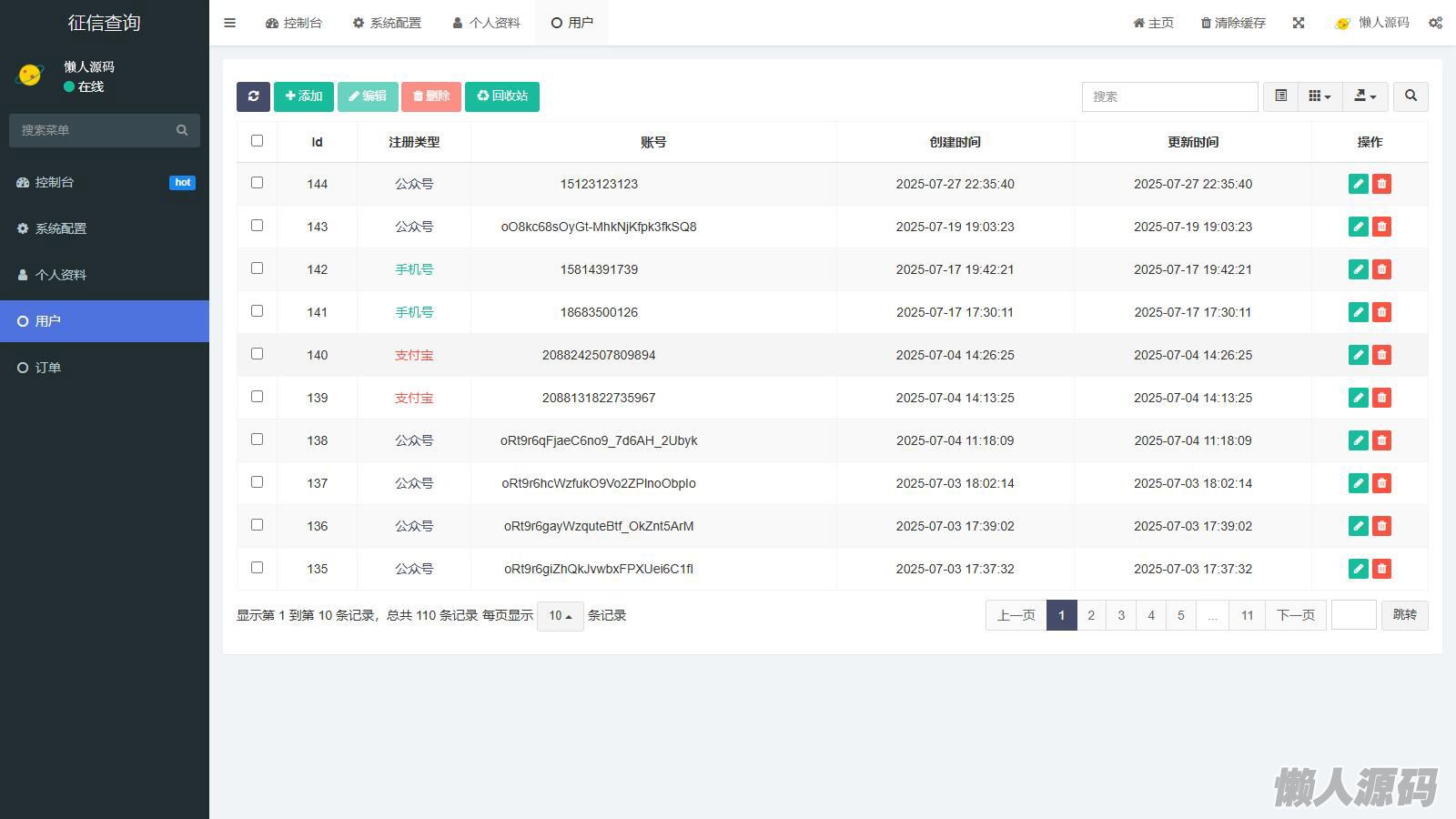Select the checkbox for row 139

(x=257, y=397)
